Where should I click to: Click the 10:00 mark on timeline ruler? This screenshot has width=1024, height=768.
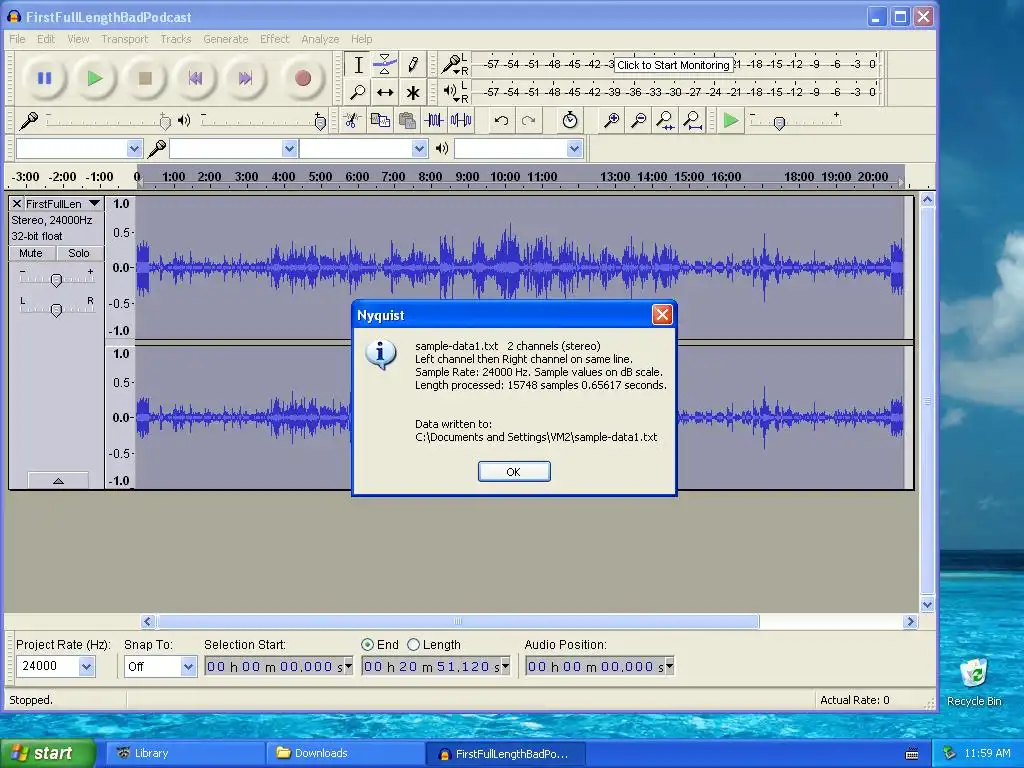pos(505,177)
